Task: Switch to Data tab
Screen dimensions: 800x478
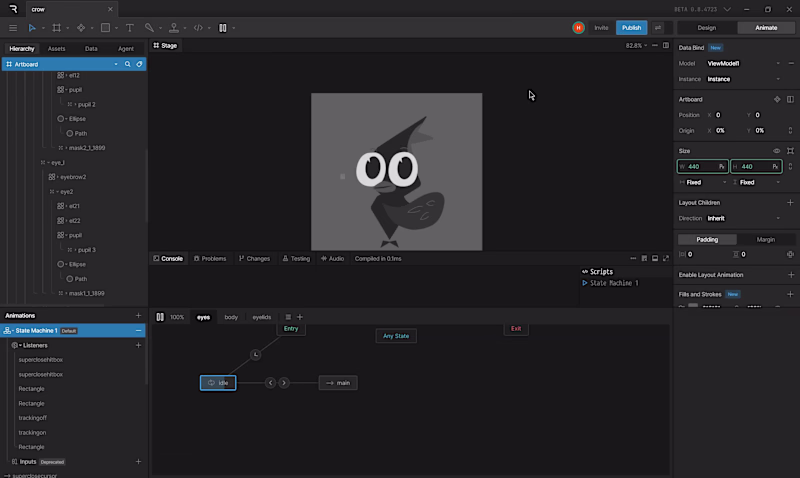Action: tap(91, 49)
